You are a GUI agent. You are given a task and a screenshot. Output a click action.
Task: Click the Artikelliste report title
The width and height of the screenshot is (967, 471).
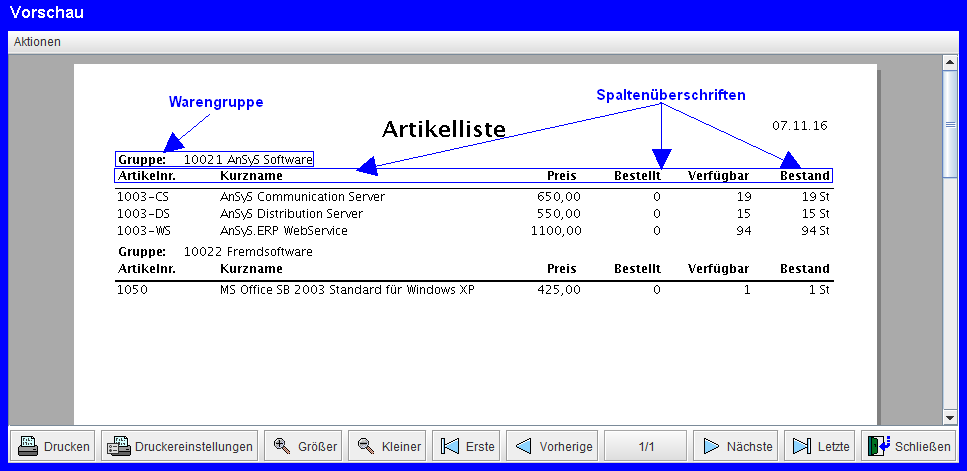(x=444, y=129)
